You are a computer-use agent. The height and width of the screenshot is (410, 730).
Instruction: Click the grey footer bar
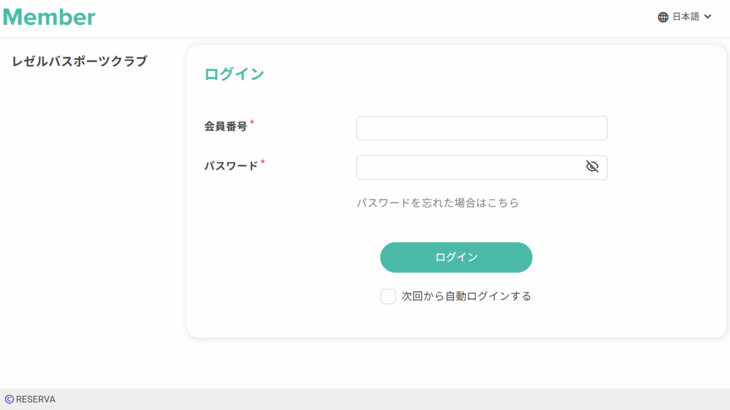(x=365, y=399)
